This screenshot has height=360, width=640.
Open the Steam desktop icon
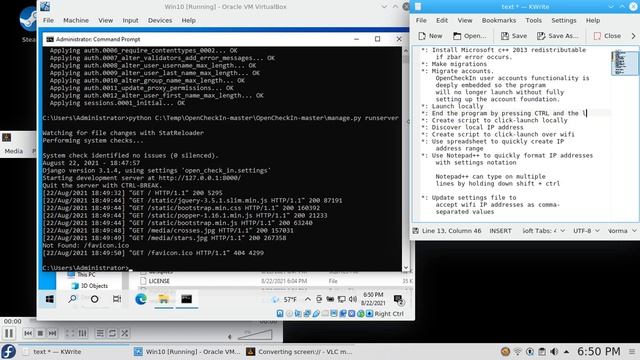point(28,24)
